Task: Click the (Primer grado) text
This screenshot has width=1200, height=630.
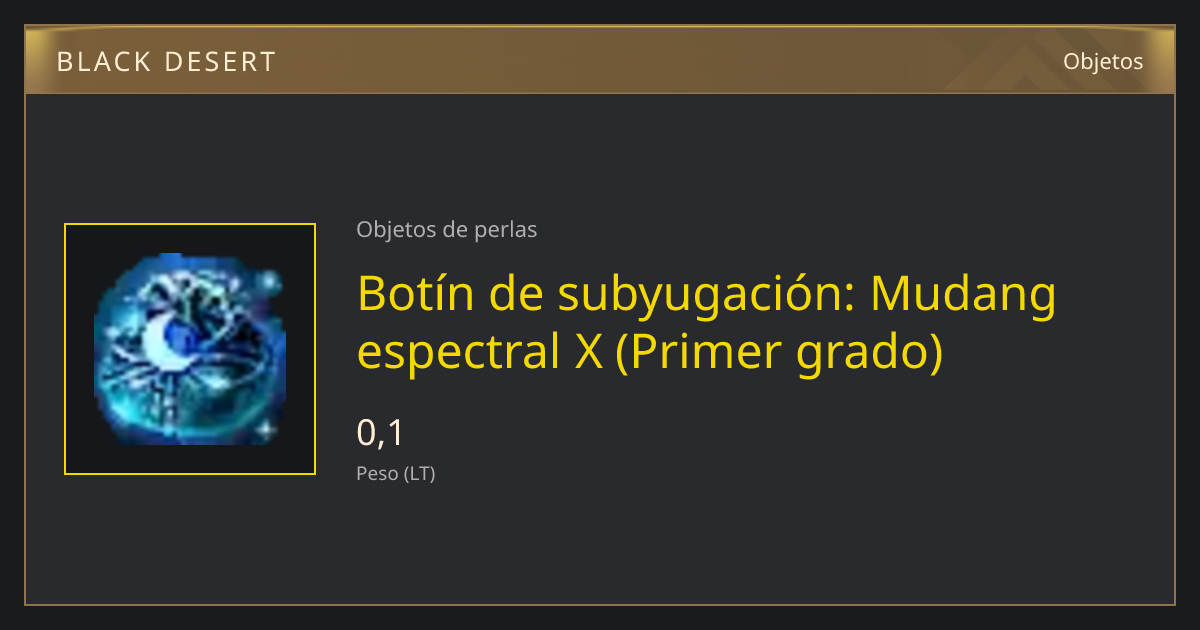Action: pos(779,351)
